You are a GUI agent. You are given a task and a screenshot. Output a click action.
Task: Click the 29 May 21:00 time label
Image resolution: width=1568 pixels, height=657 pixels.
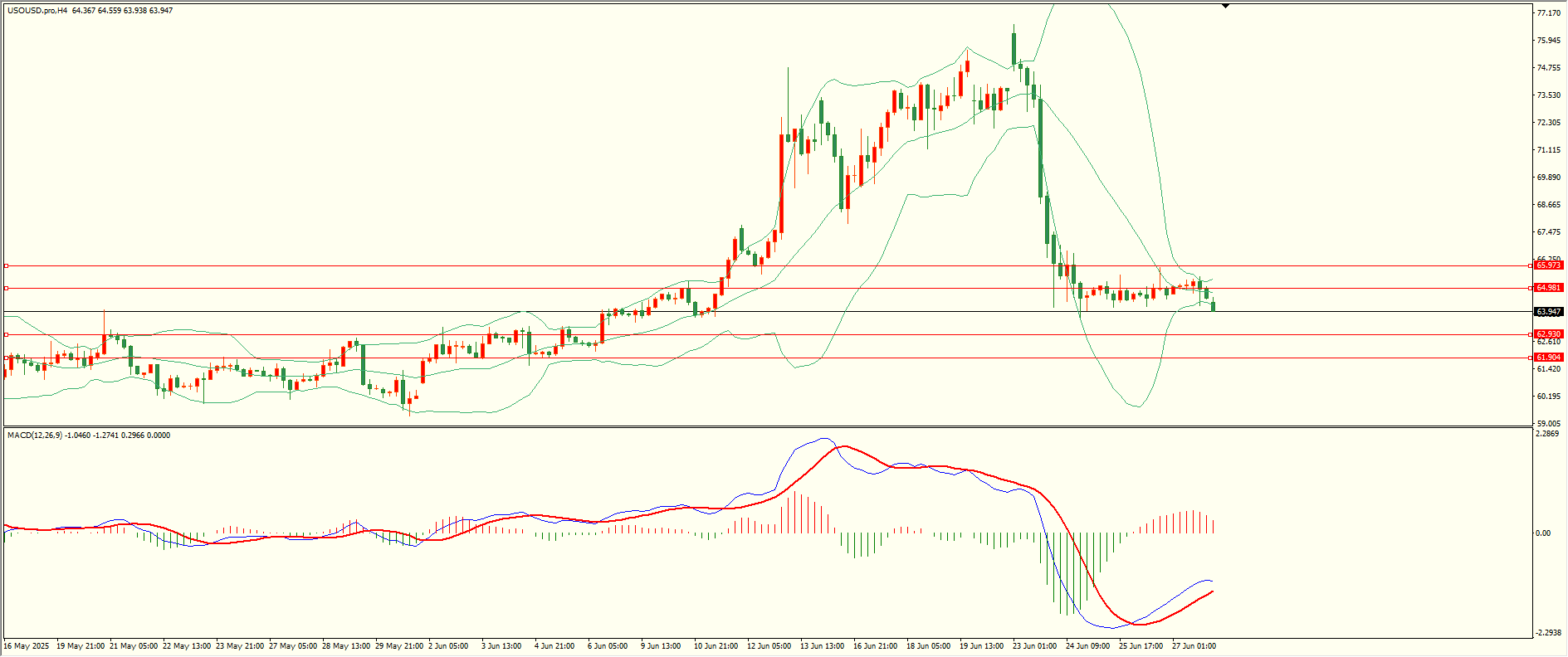399,646
